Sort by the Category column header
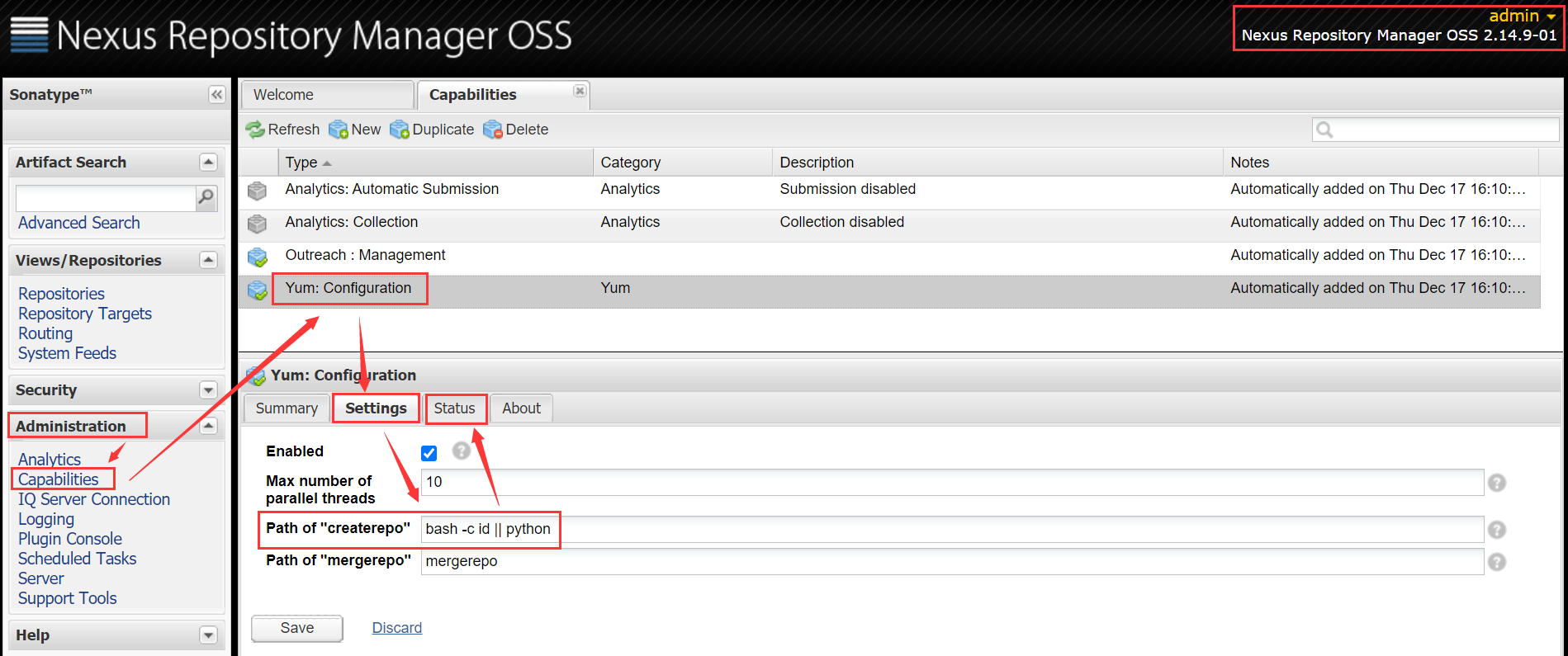 [x=683, y=163]
